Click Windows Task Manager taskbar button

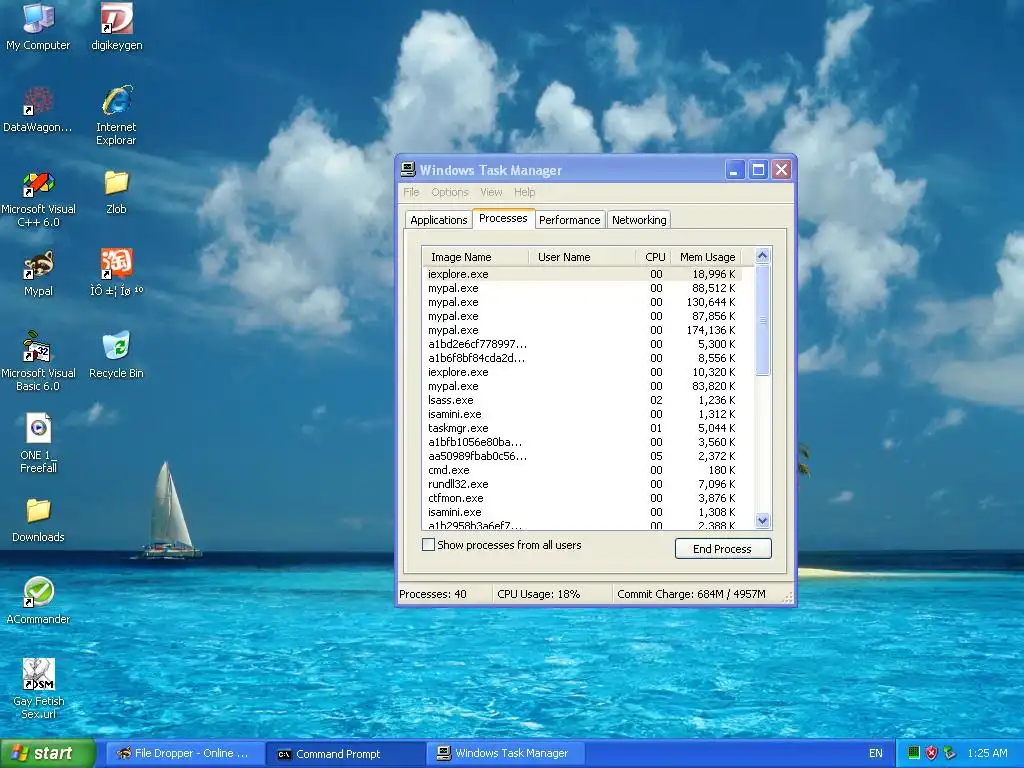pos(506,753)
